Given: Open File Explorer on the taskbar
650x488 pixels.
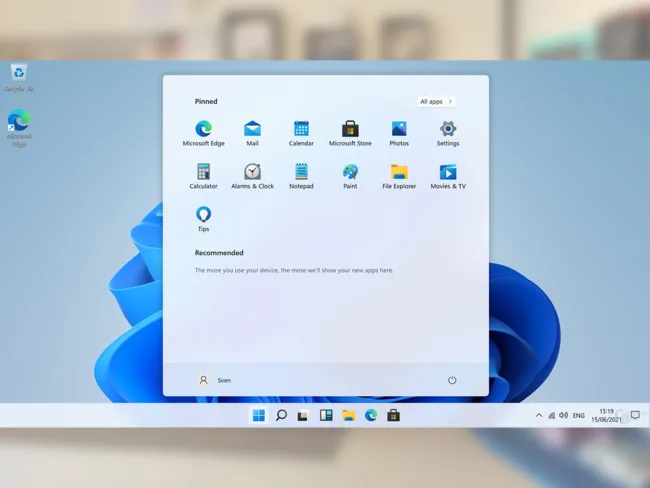Looking at the screenshot, I should 348,415.
